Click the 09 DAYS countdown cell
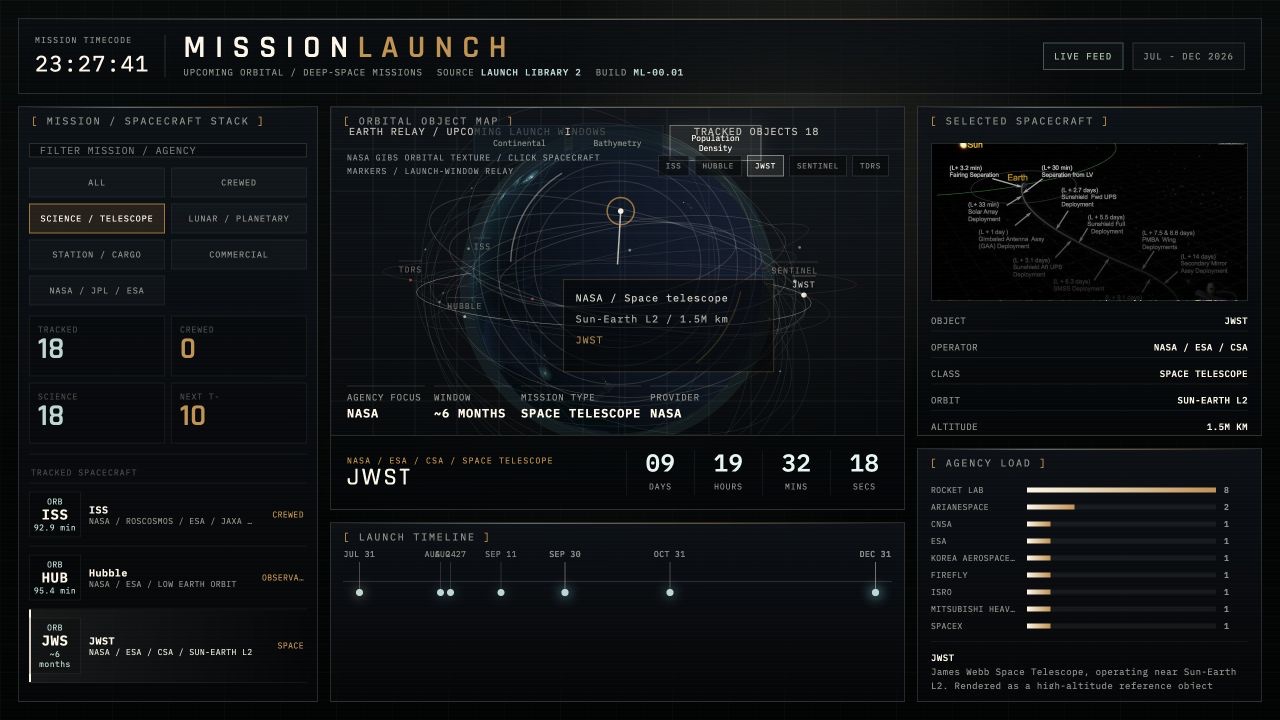1280x720 pixels. [660, 472]
